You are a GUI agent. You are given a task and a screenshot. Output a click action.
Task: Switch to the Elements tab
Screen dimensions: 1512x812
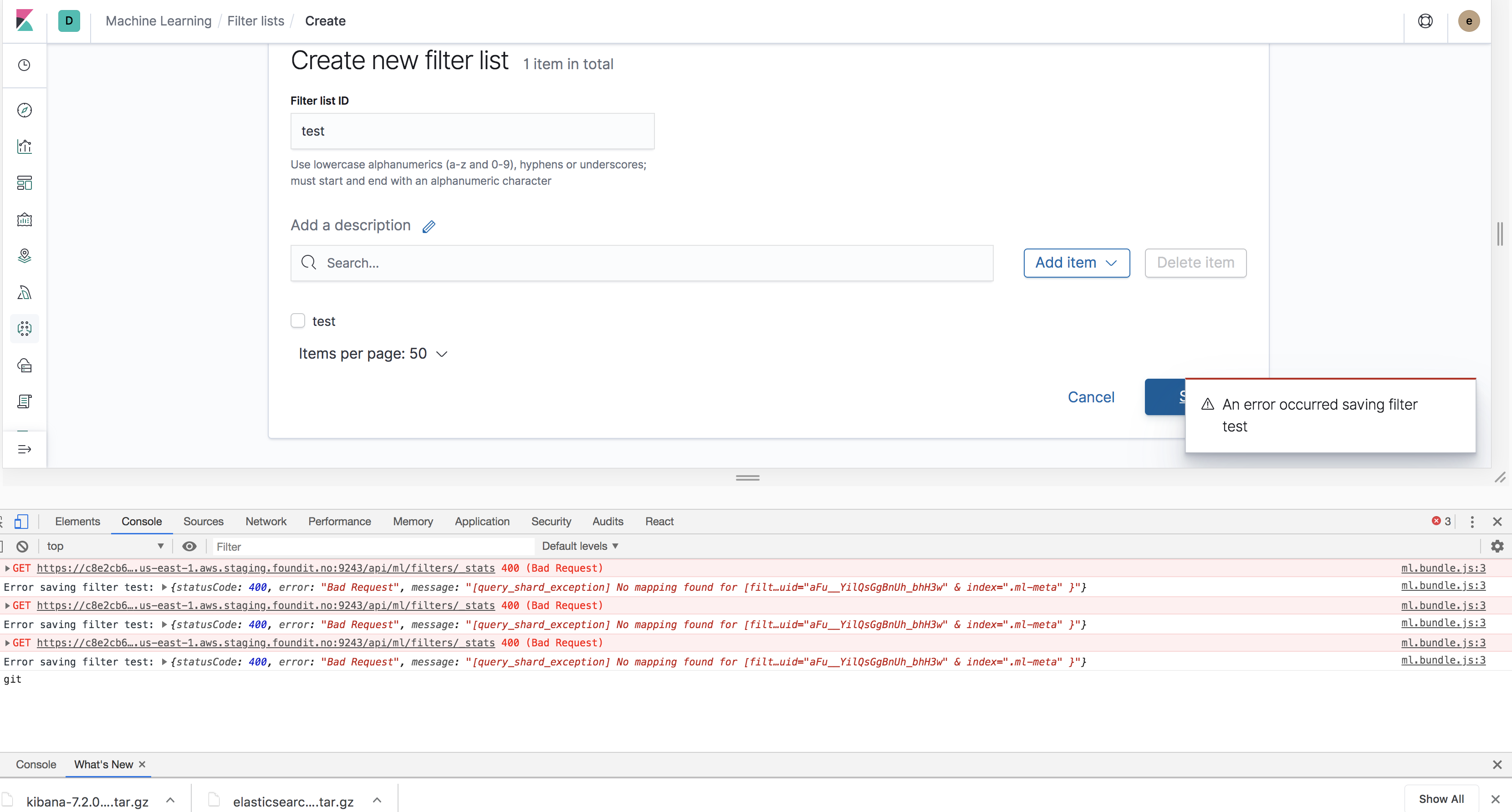(x=77, y=522)
